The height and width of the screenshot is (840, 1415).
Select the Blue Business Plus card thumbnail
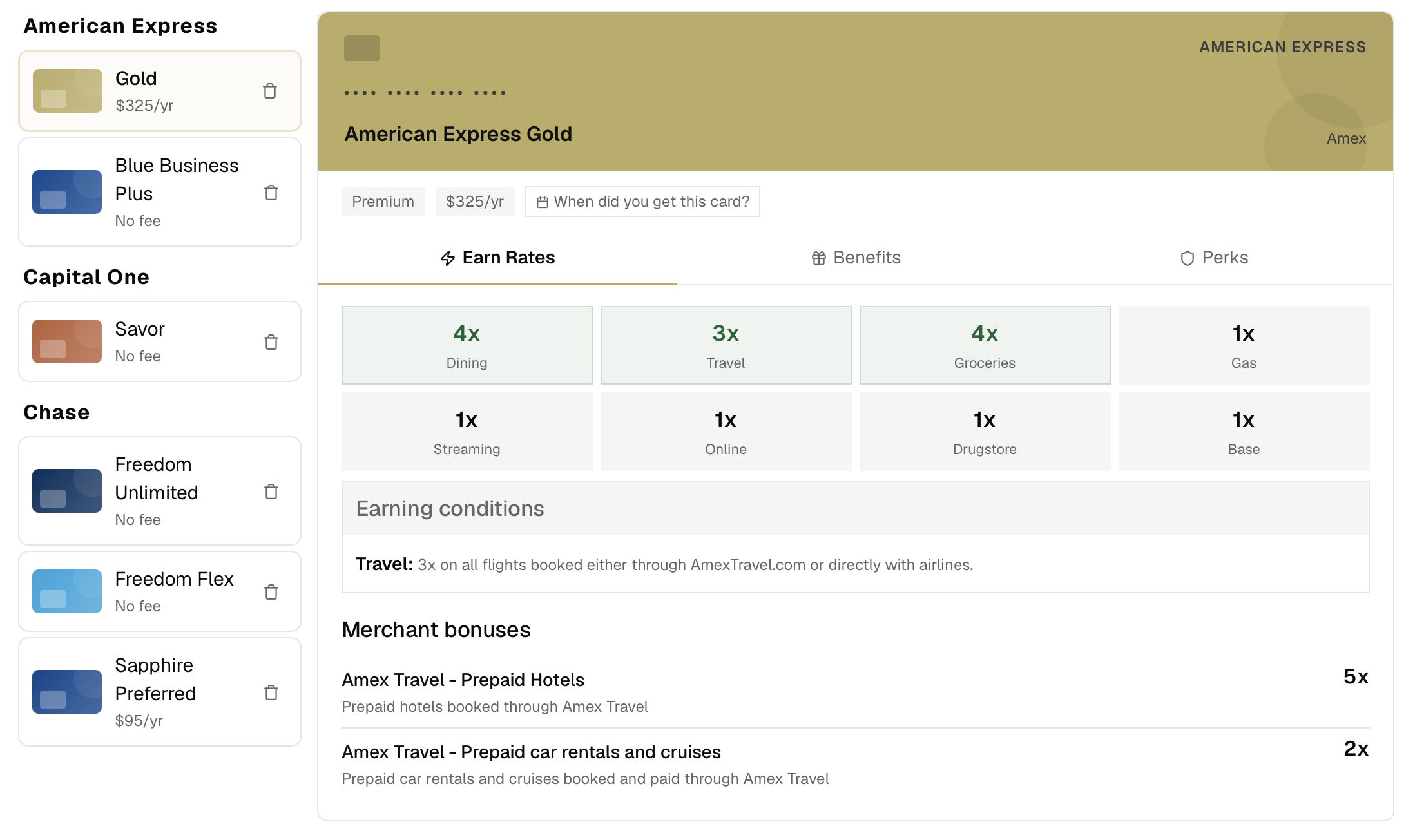click(67, 192)
